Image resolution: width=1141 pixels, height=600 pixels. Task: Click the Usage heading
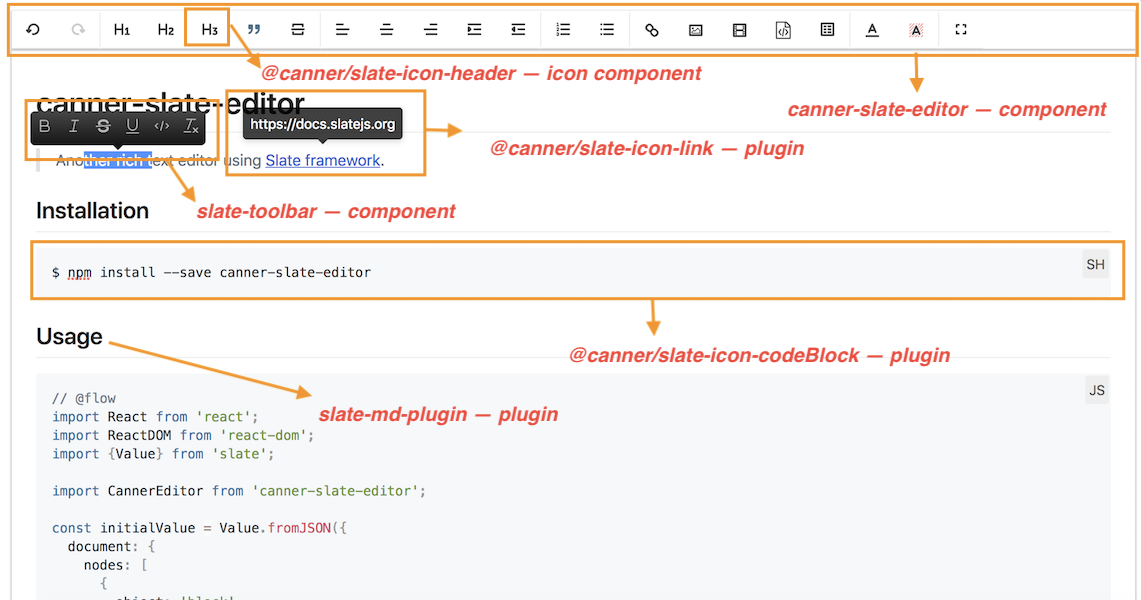(69, 337)
